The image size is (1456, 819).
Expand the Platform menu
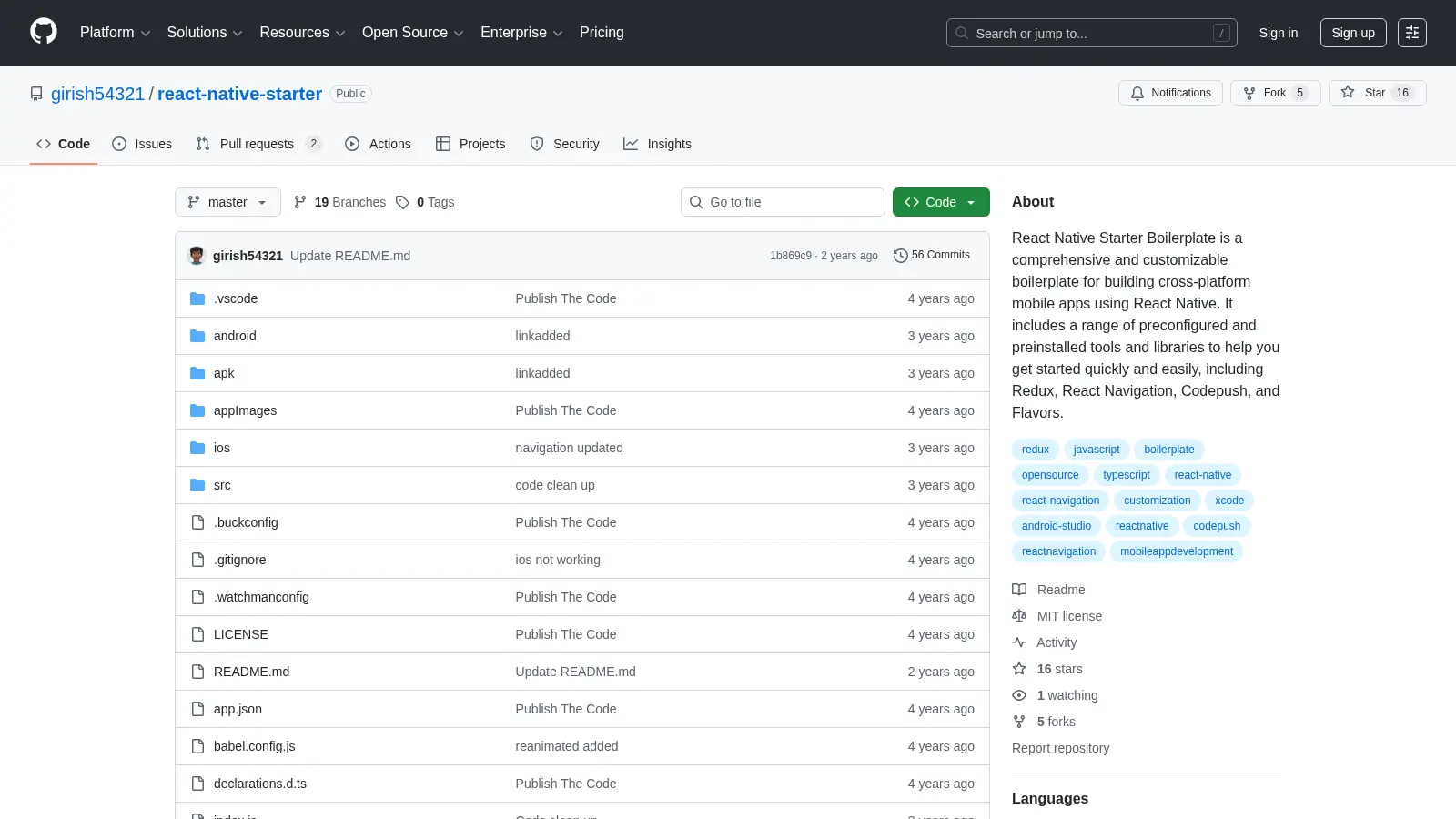tap(115, 33)
